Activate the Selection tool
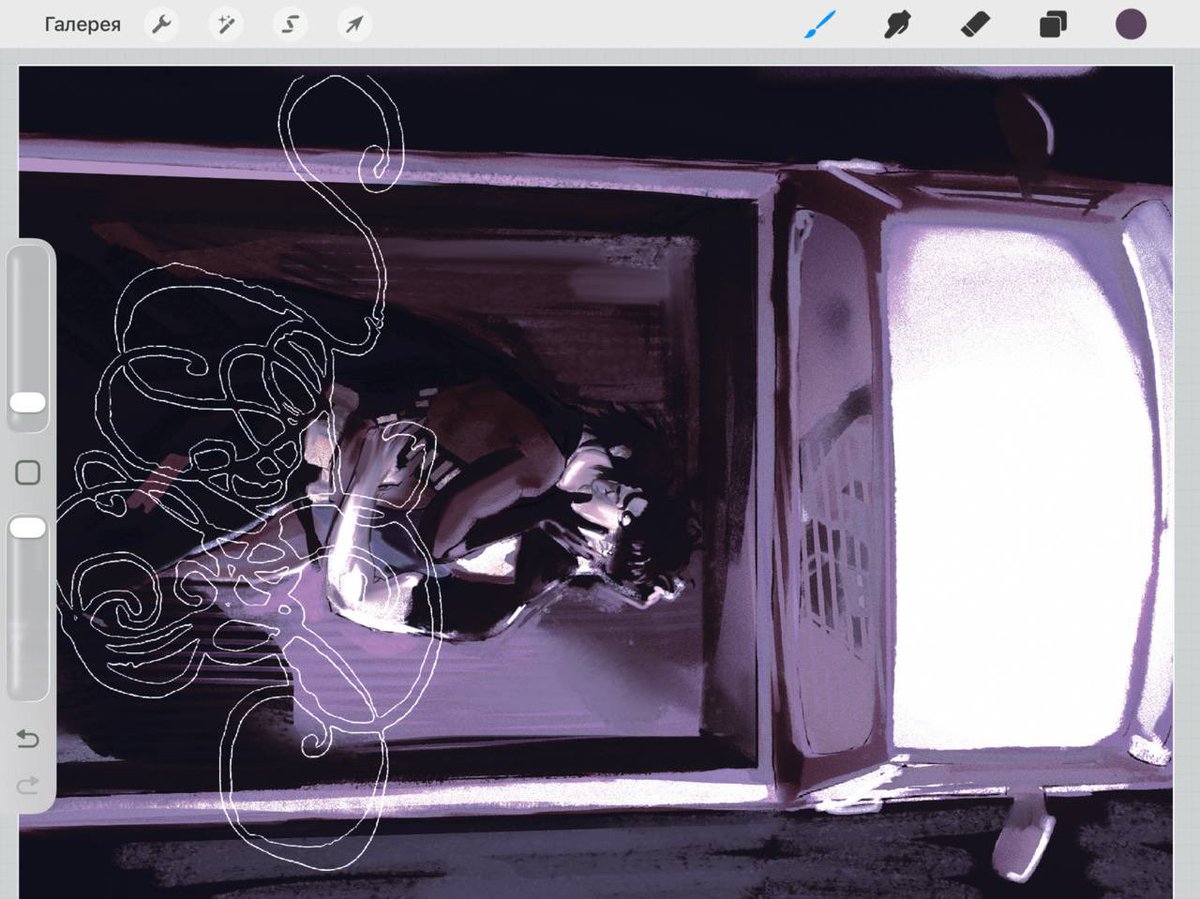Screen dimensions: 1200x899 coord(290,25)
